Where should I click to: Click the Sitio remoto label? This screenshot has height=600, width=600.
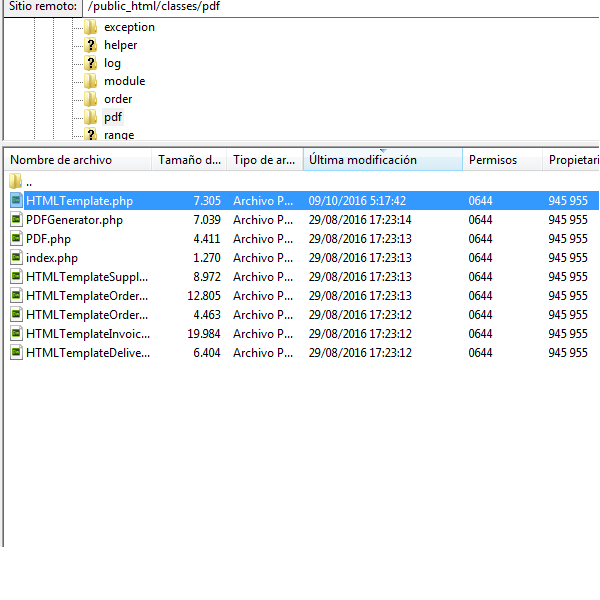pyautogui.click(x=43, y=7)
